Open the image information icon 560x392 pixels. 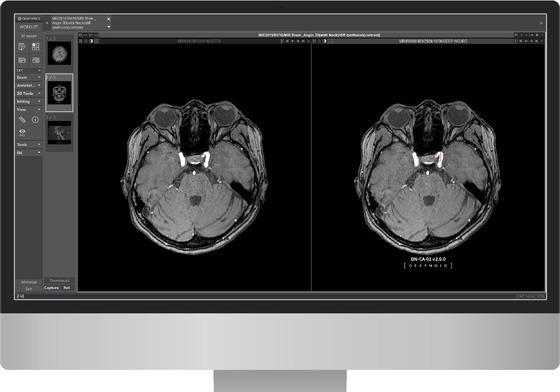pos(35,120)
